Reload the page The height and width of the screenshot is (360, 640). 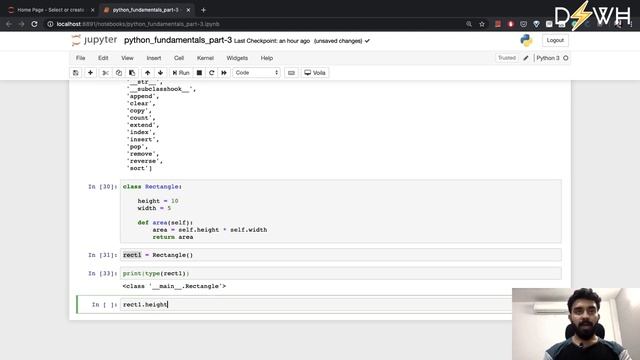[x=34, y=24]
